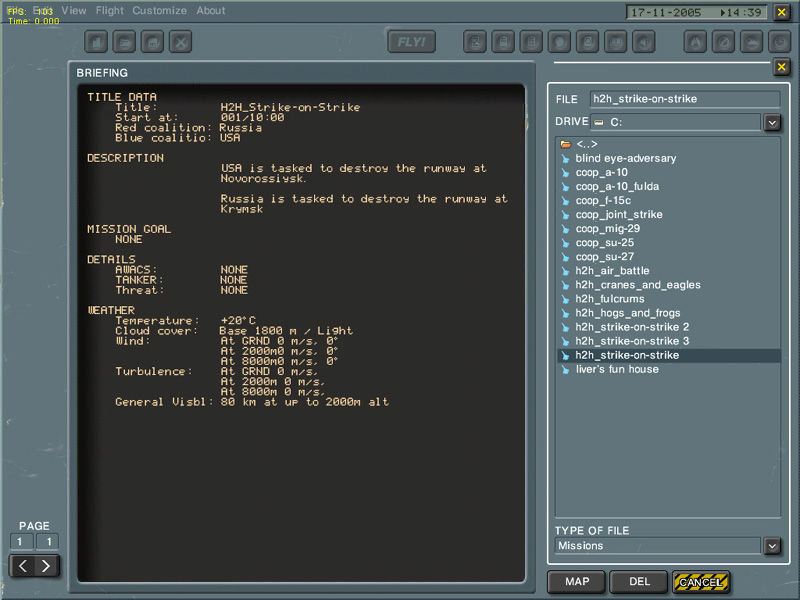800x600 pixels.
Task: Open the View menu
Action: [74, 10]
